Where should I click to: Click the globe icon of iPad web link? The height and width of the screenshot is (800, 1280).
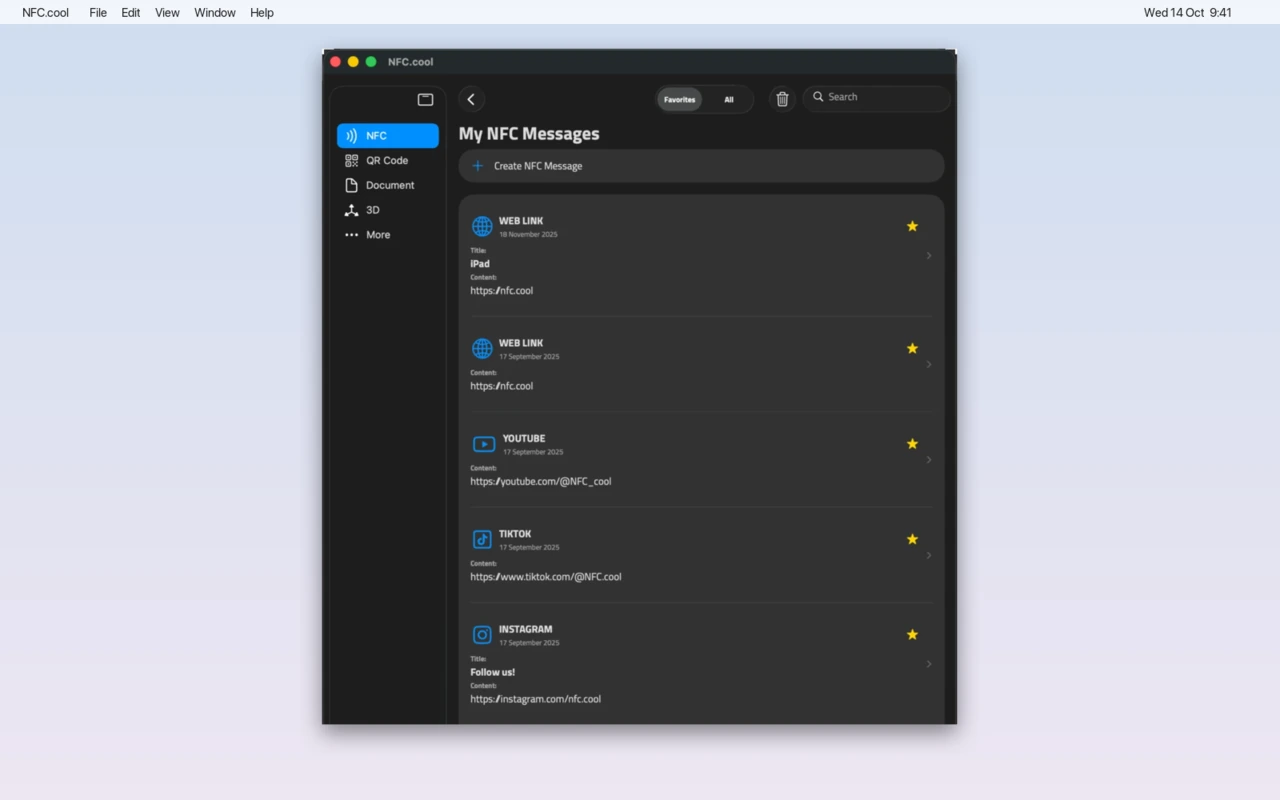[482, 227]
